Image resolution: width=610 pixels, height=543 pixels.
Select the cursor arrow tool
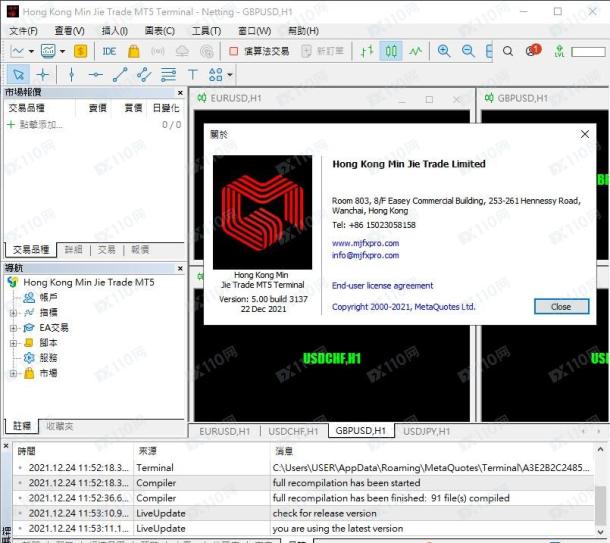pyautogui.click(x=18, y=74)
